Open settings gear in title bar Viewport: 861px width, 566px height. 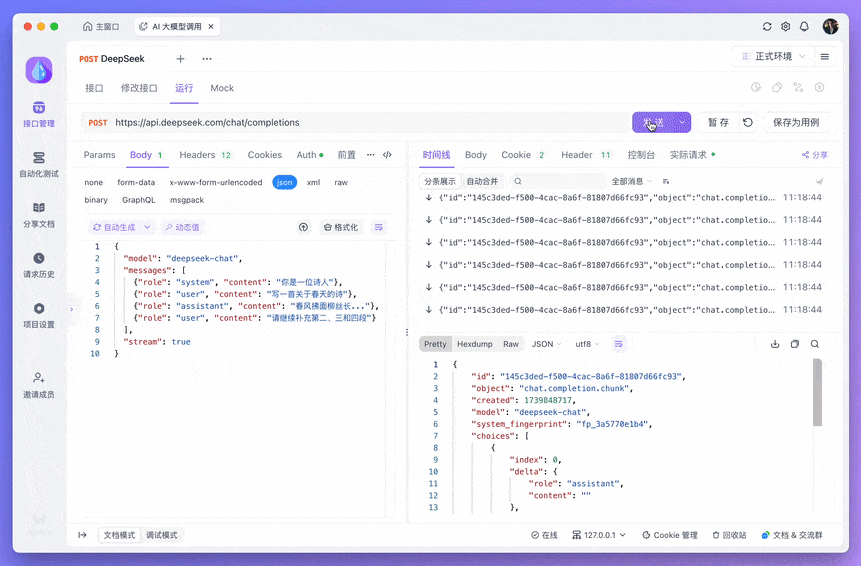point(786,26)
